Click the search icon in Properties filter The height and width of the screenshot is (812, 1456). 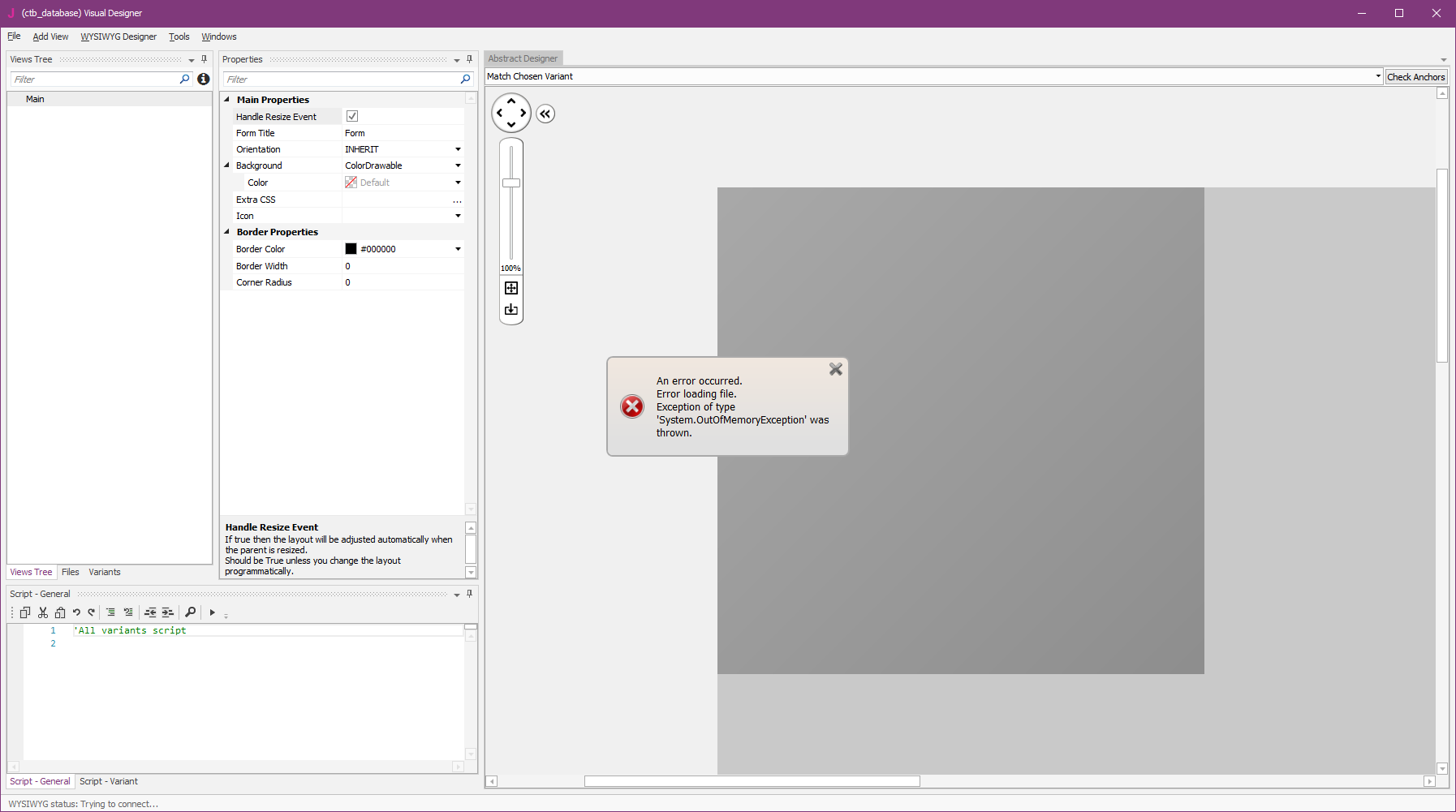pyautogui.click(x=466, y=79)
